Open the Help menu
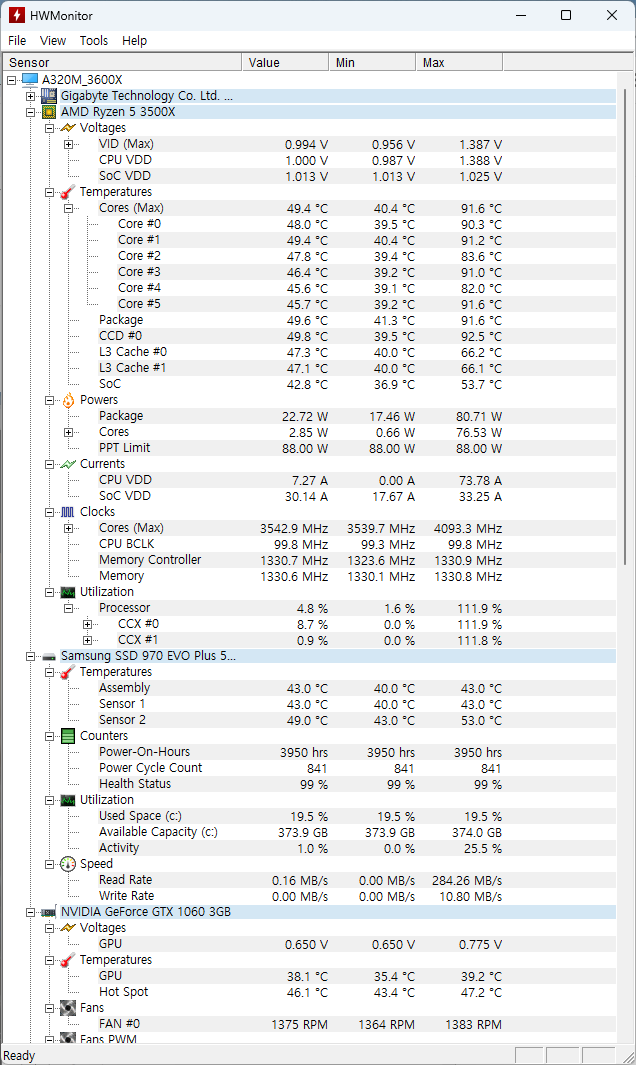 coord(135,41)
